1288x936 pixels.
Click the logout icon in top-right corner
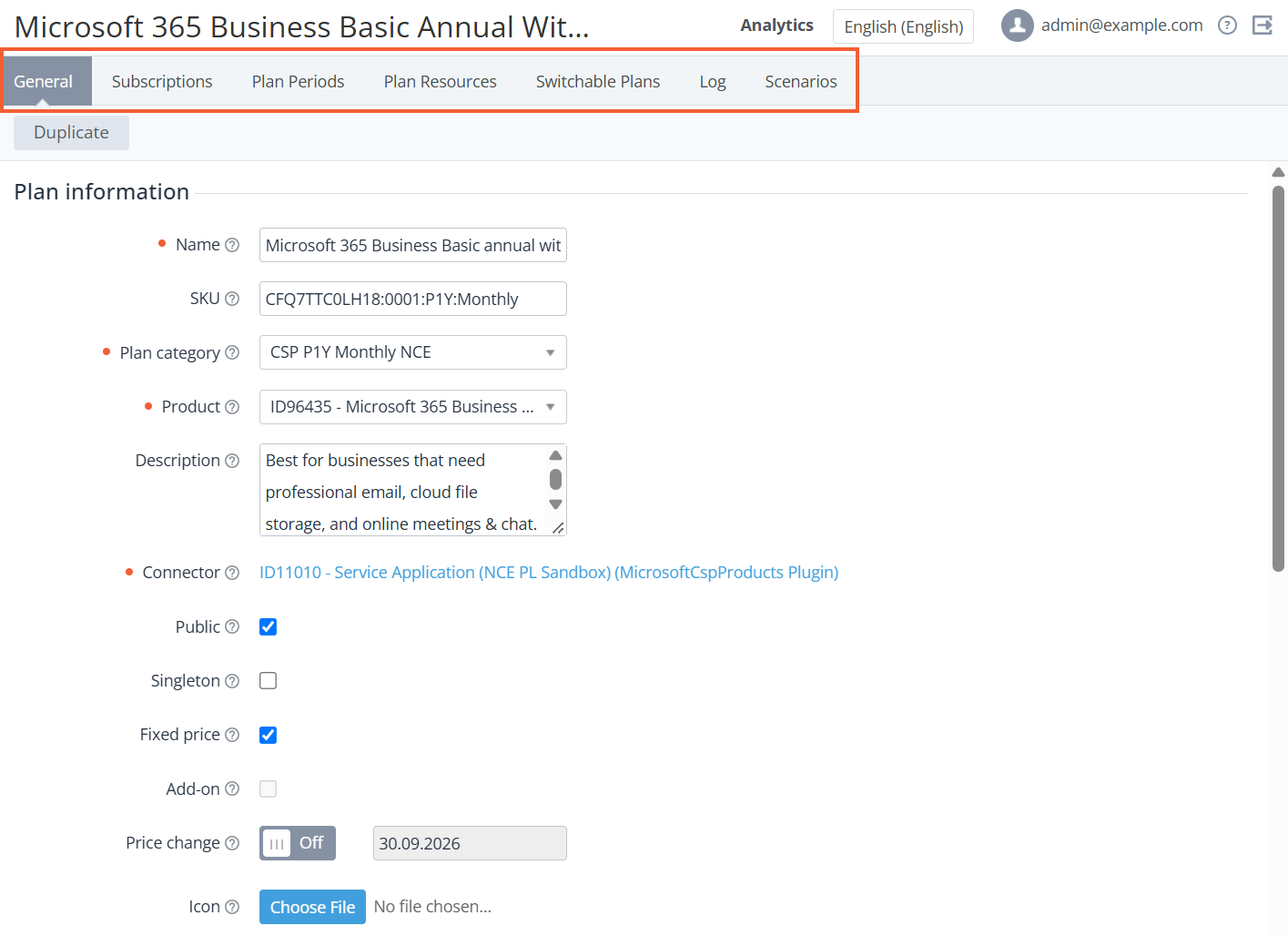[x=1263, y=25]
